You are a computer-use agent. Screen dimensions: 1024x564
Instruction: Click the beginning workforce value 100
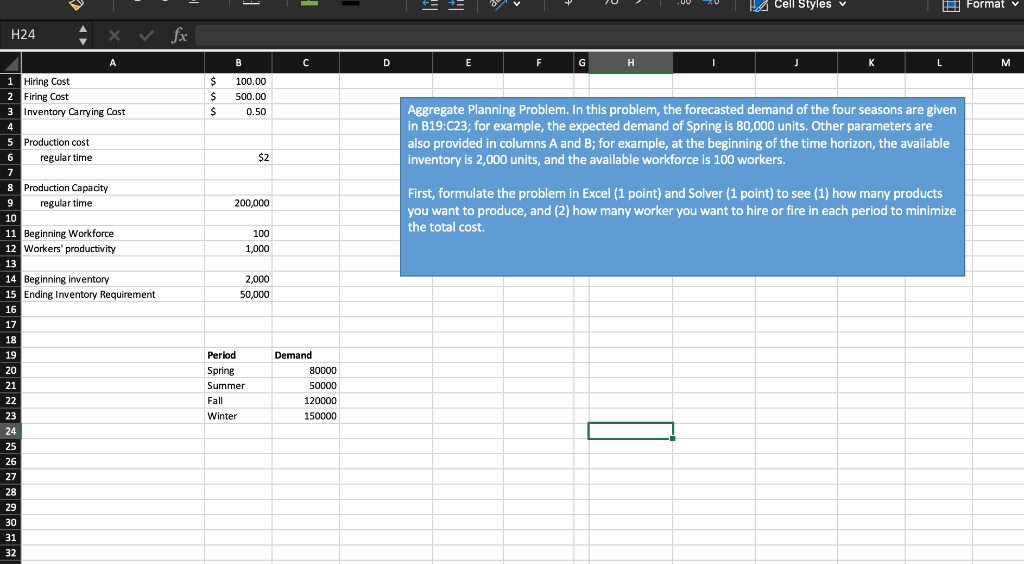click(x=238, y=234)
